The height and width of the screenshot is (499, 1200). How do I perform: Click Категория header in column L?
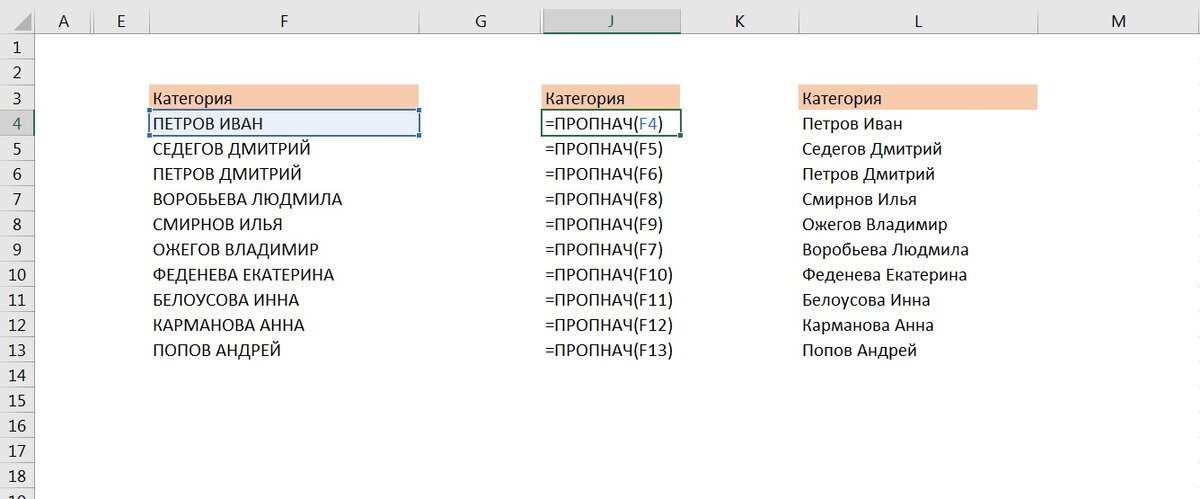click(x=918, y=98)
